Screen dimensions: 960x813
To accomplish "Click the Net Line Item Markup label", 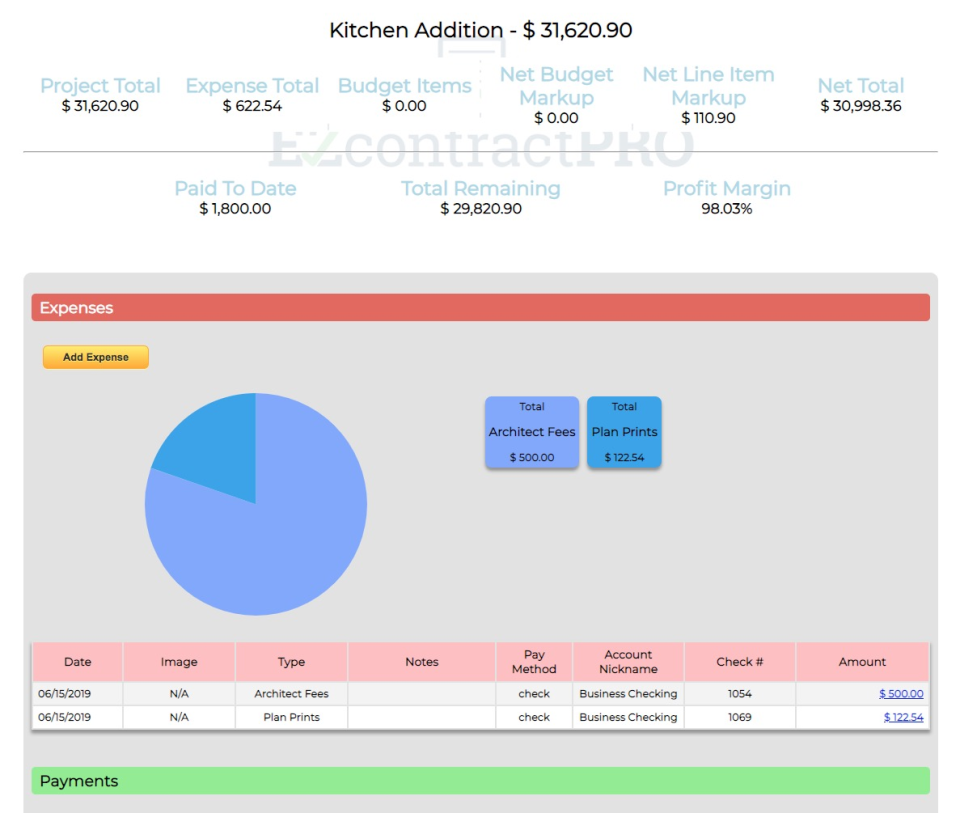I will click(708, 86).
